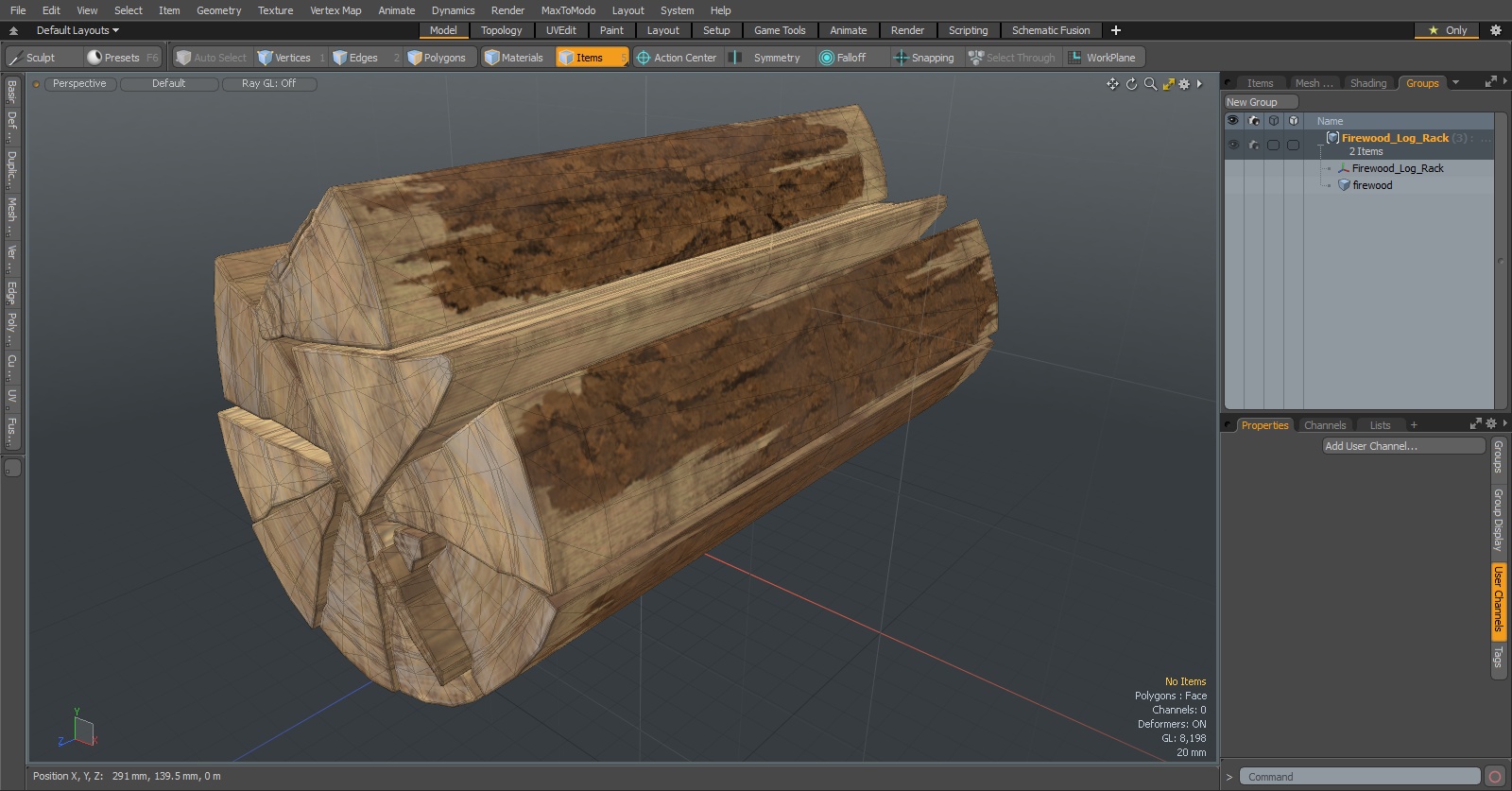1512x791 pixels.
Task: Open Basic vertical toolbox tab
Action: 11,91
